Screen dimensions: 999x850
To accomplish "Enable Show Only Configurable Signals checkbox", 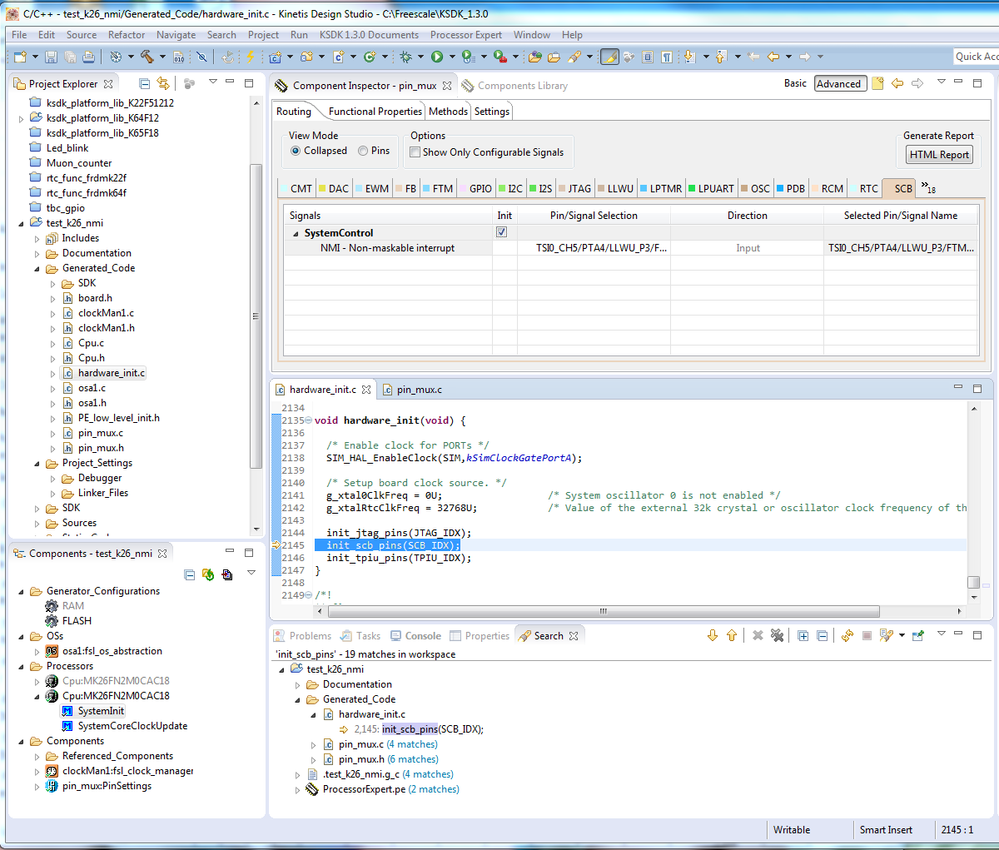I will pos(415,153).
